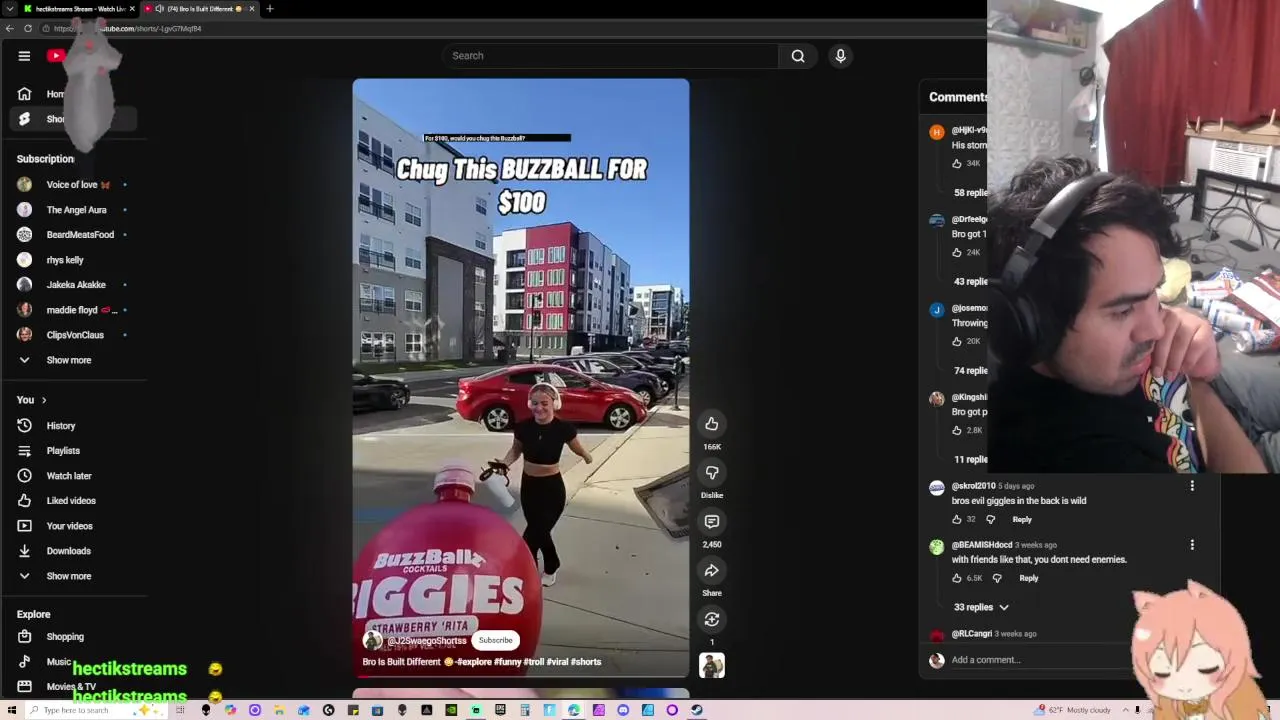Open the sound thumbnail beside the short

click(x=712, y=666)
